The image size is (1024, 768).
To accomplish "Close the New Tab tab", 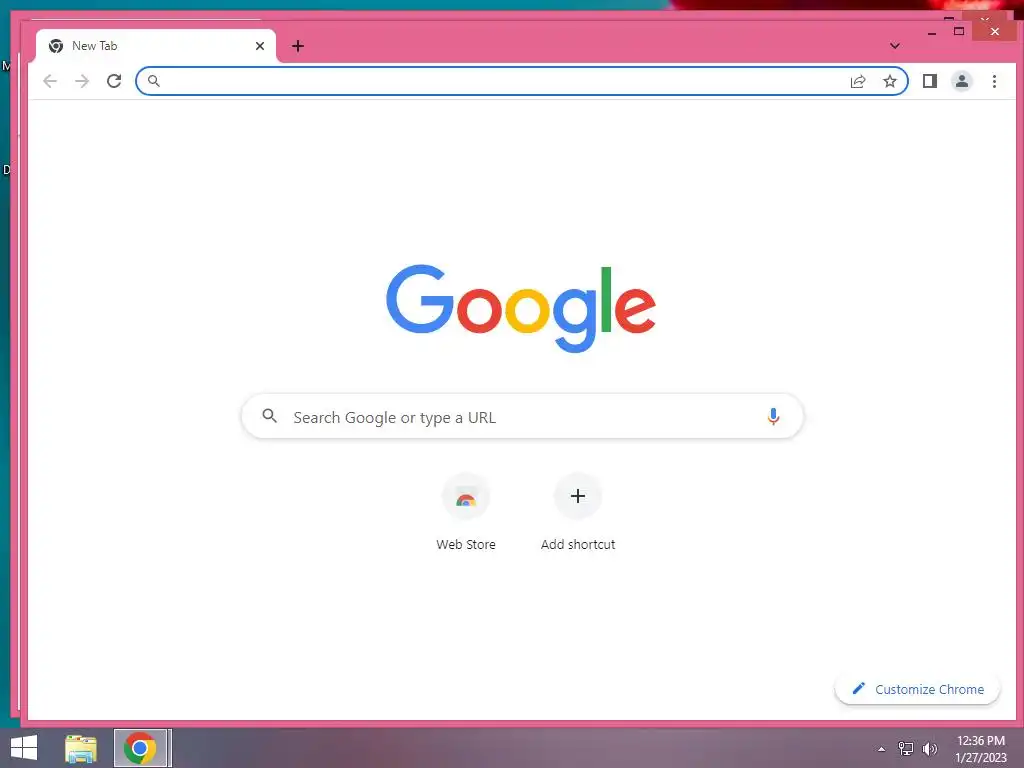I will (x=260, y=46).
